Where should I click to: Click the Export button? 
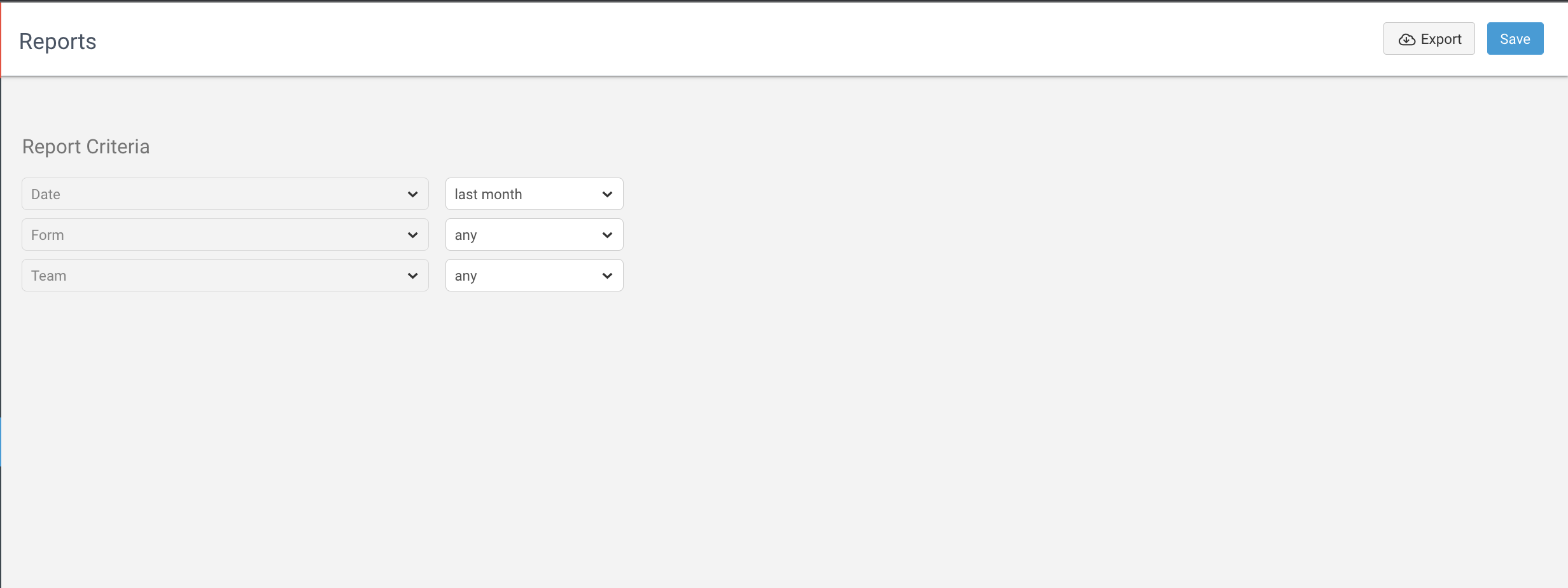tap(1429, 39)
